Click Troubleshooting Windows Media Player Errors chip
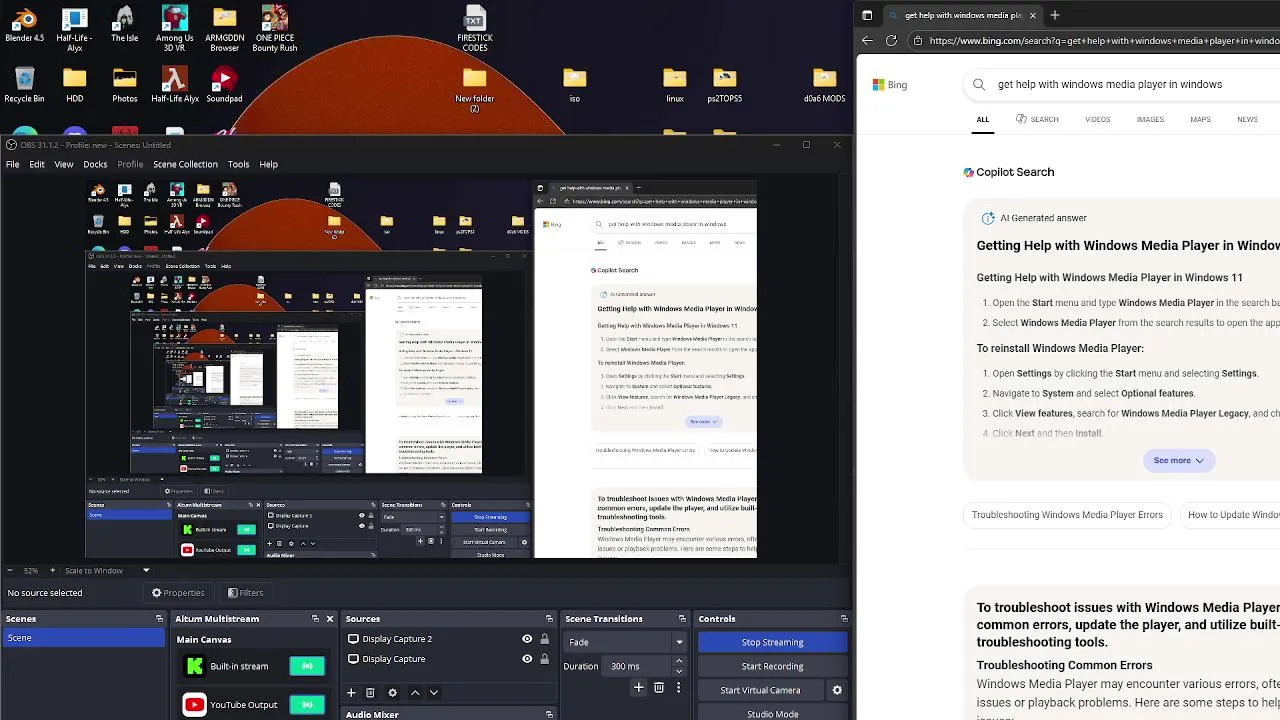 (1067, 515)
